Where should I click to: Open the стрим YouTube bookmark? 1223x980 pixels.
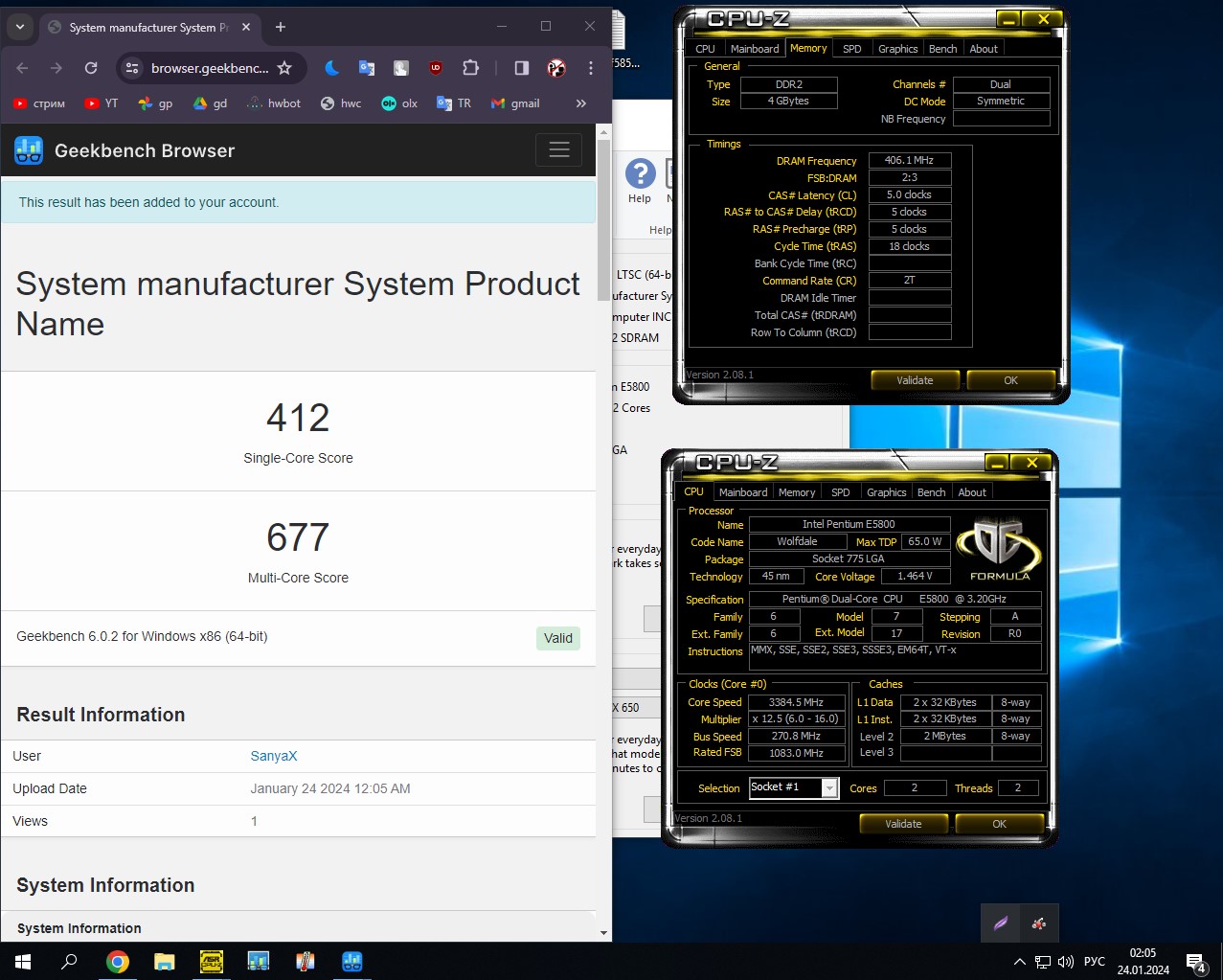[x=39, y=103]
